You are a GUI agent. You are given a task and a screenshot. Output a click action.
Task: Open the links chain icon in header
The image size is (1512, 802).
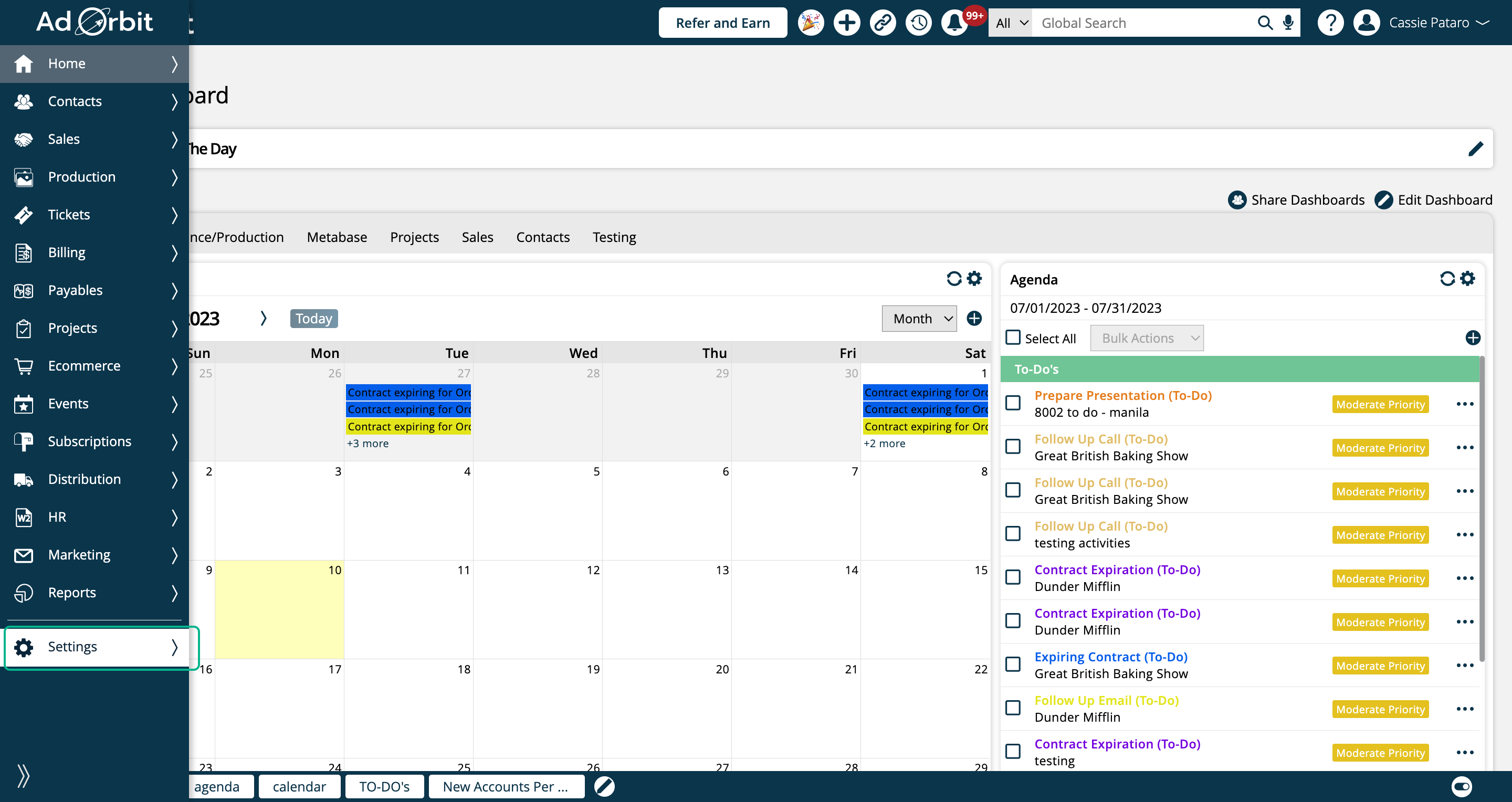pyautogui.click(x=882, y=23)
